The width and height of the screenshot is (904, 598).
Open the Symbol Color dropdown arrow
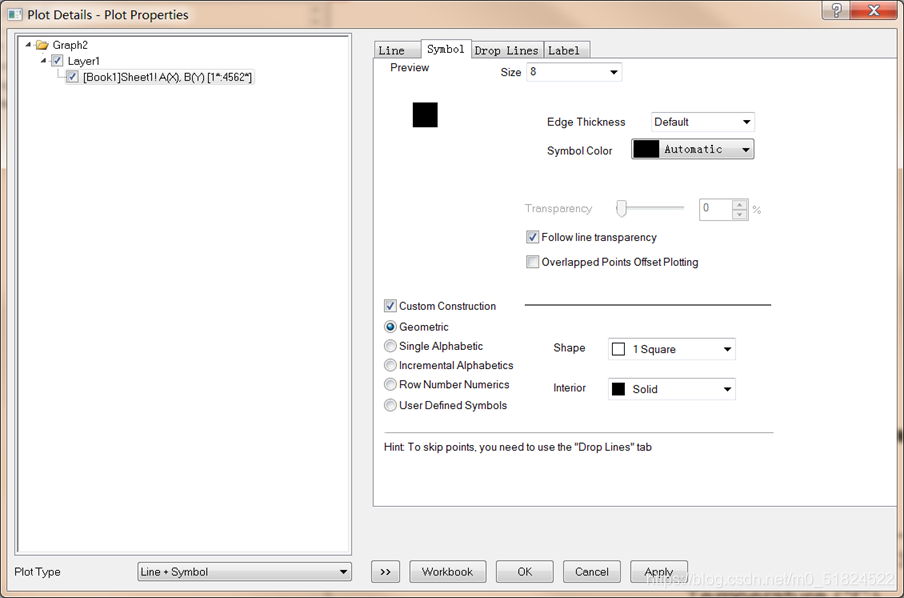pos(745,149)
